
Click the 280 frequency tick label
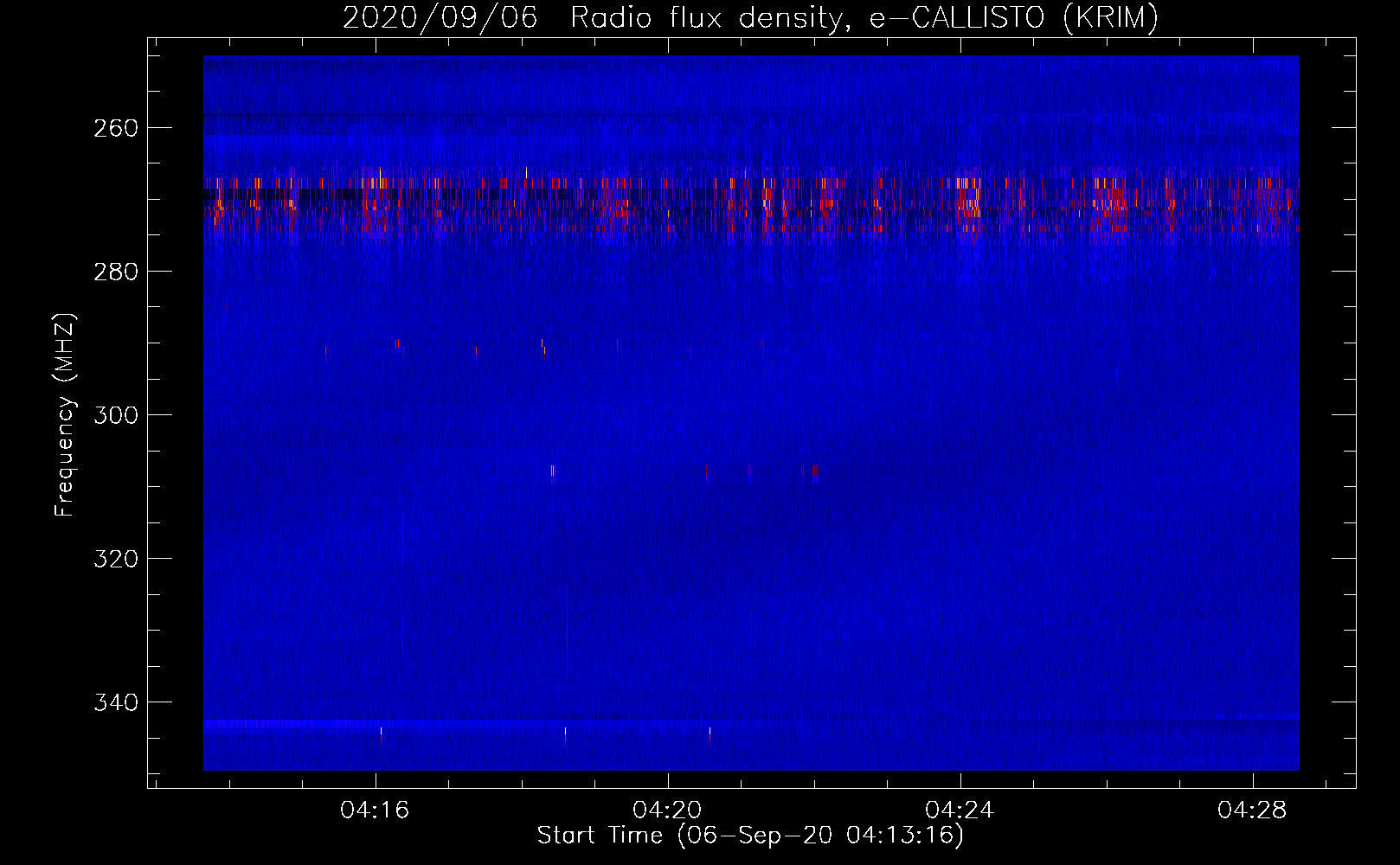(115, 272)
